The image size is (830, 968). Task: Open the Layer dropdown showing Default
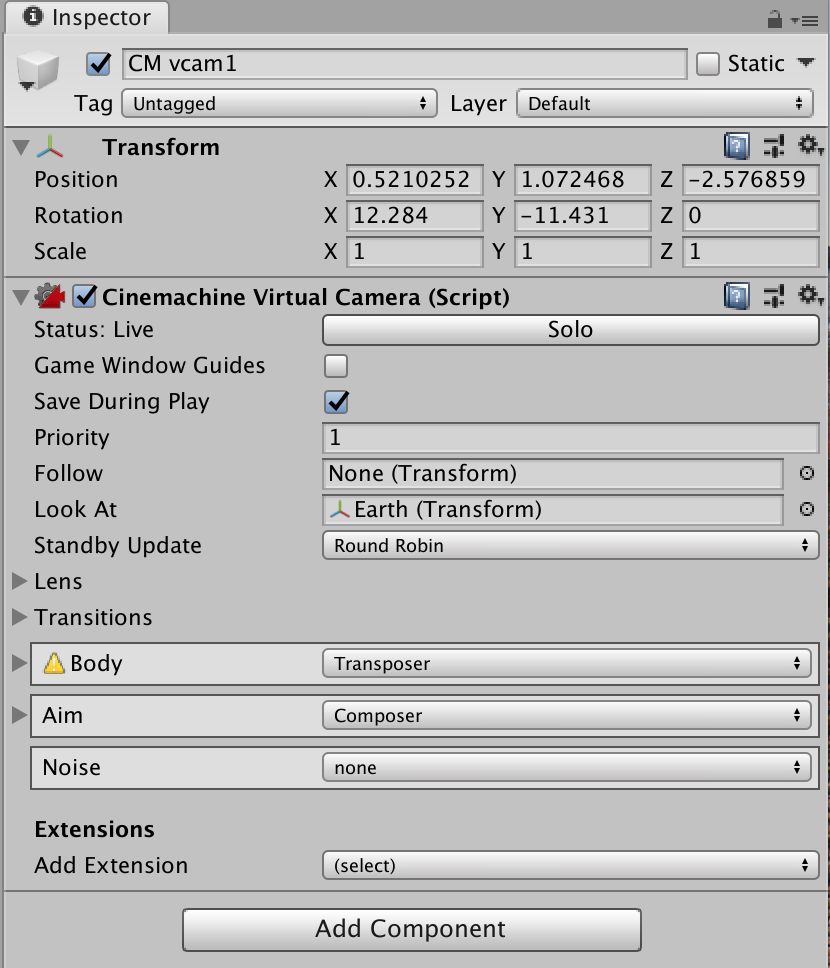pyautogui.click(x=664, y=103)
